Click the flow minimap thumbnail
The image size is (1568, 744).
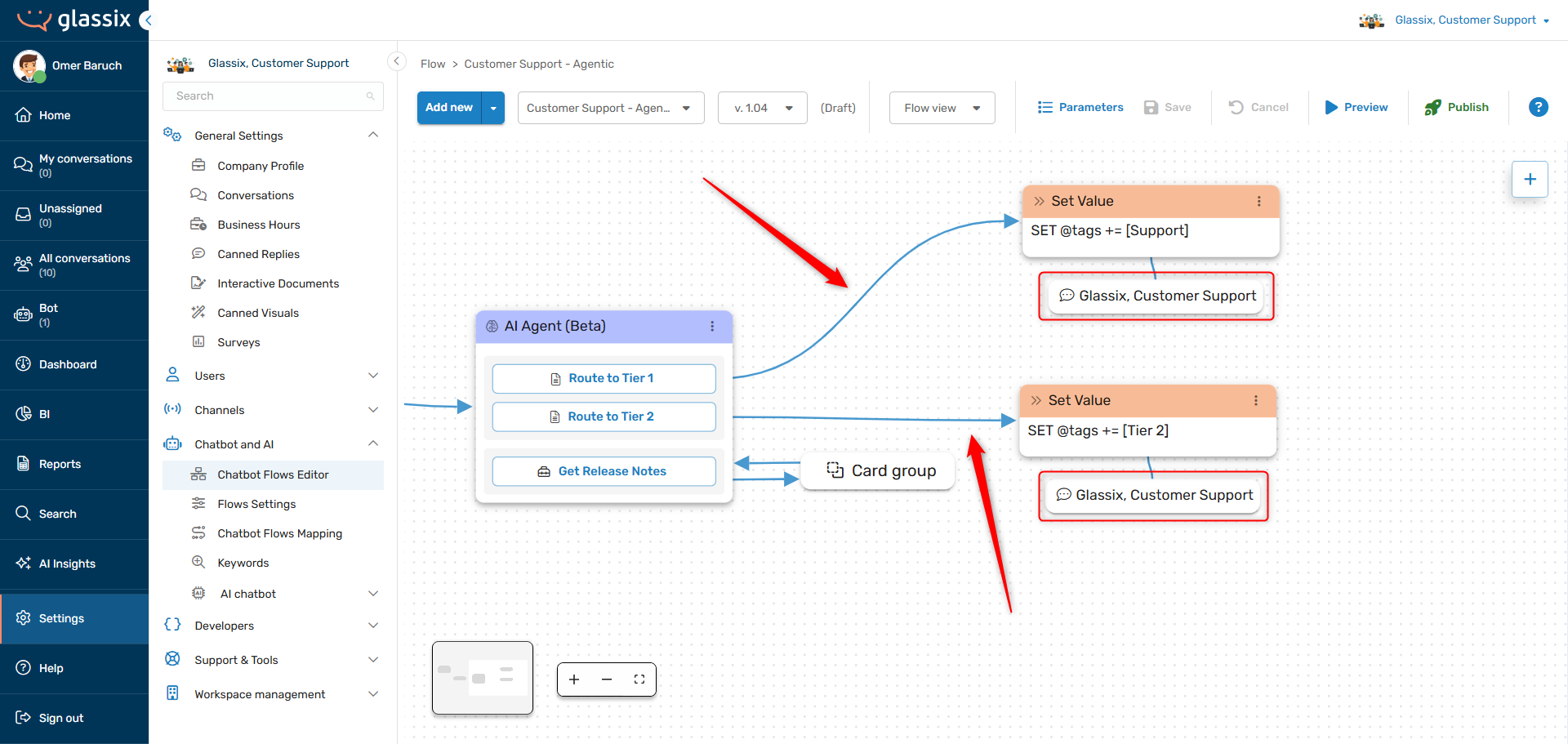pyautogui.click(x=483, y=678)
